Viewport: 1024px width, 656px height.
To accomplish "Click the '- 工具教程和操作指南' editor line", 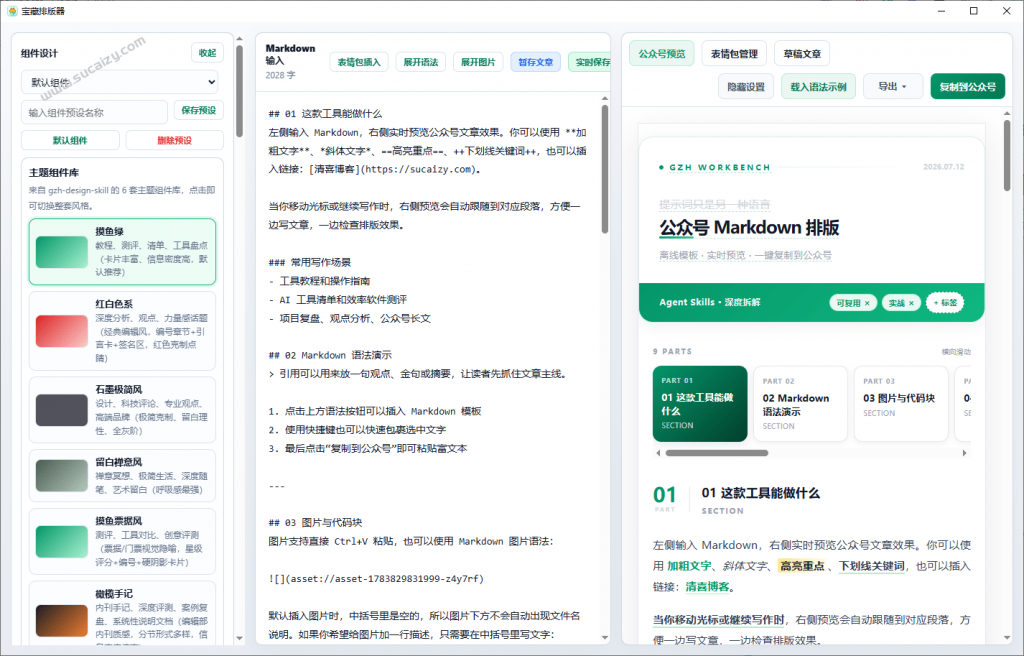I will pyautogui.click(x=319, y=281).
